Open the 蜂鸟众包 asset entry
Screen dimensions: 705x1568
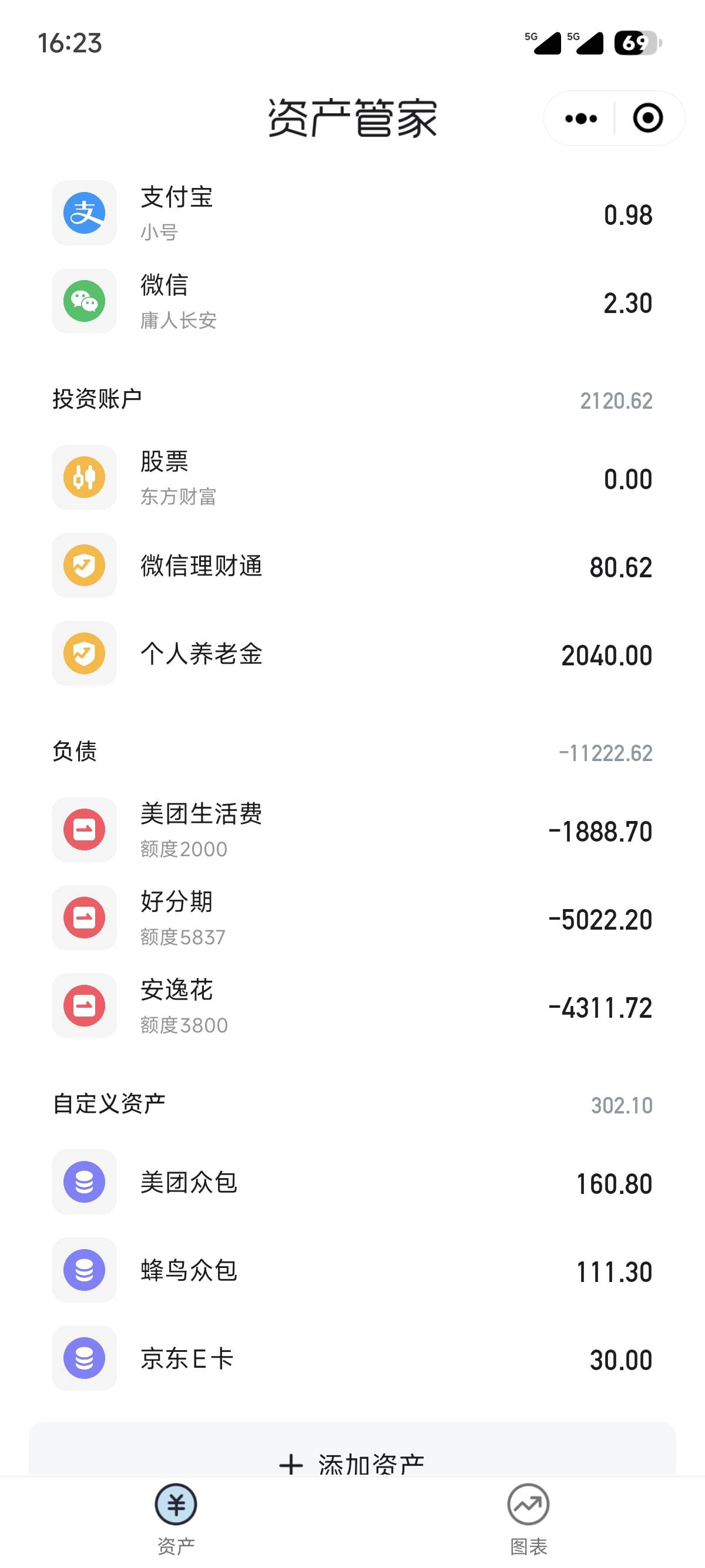352,1270
